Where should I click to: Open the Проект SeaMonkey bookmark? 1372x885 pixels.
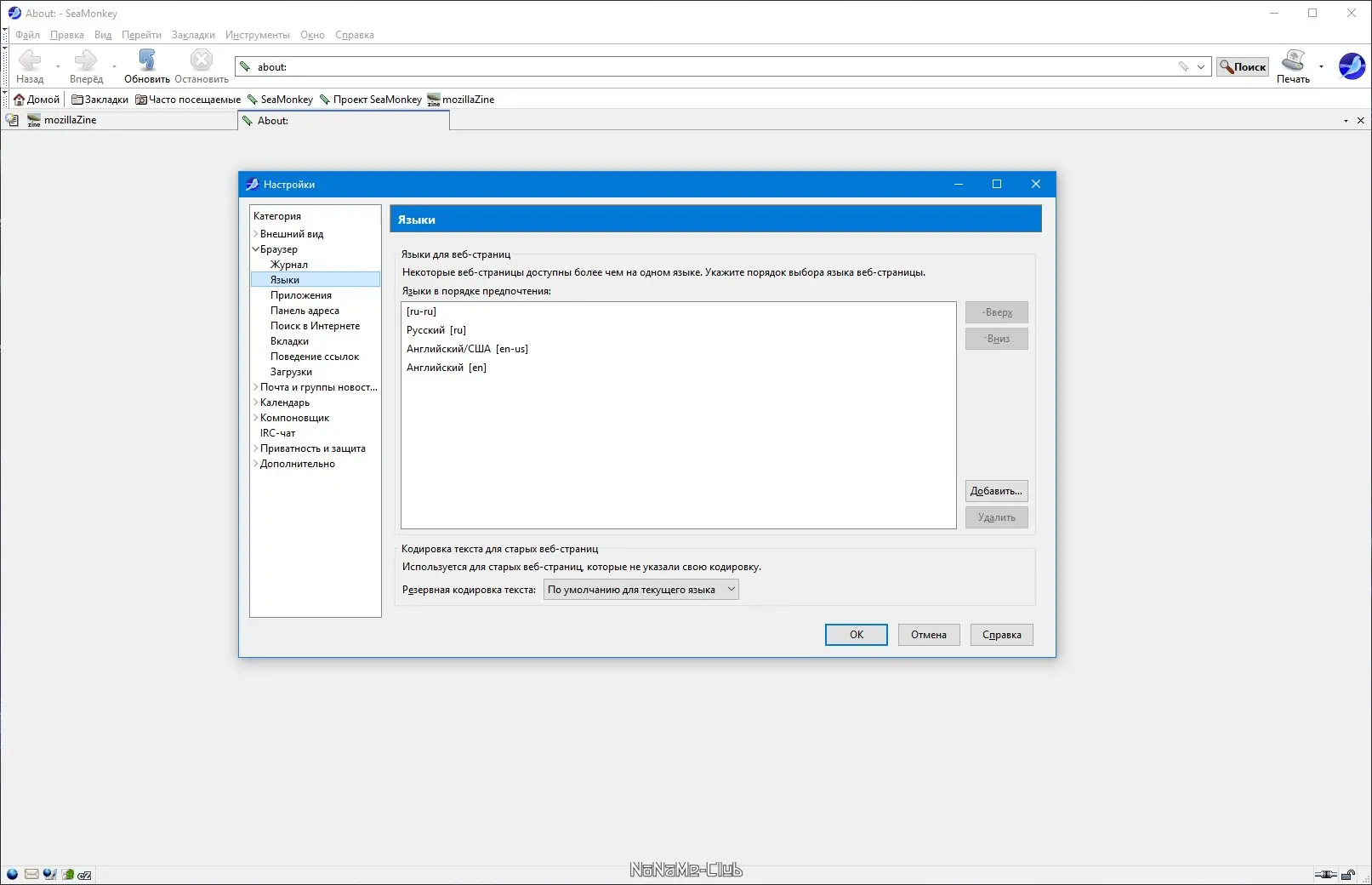coord(371,100)
